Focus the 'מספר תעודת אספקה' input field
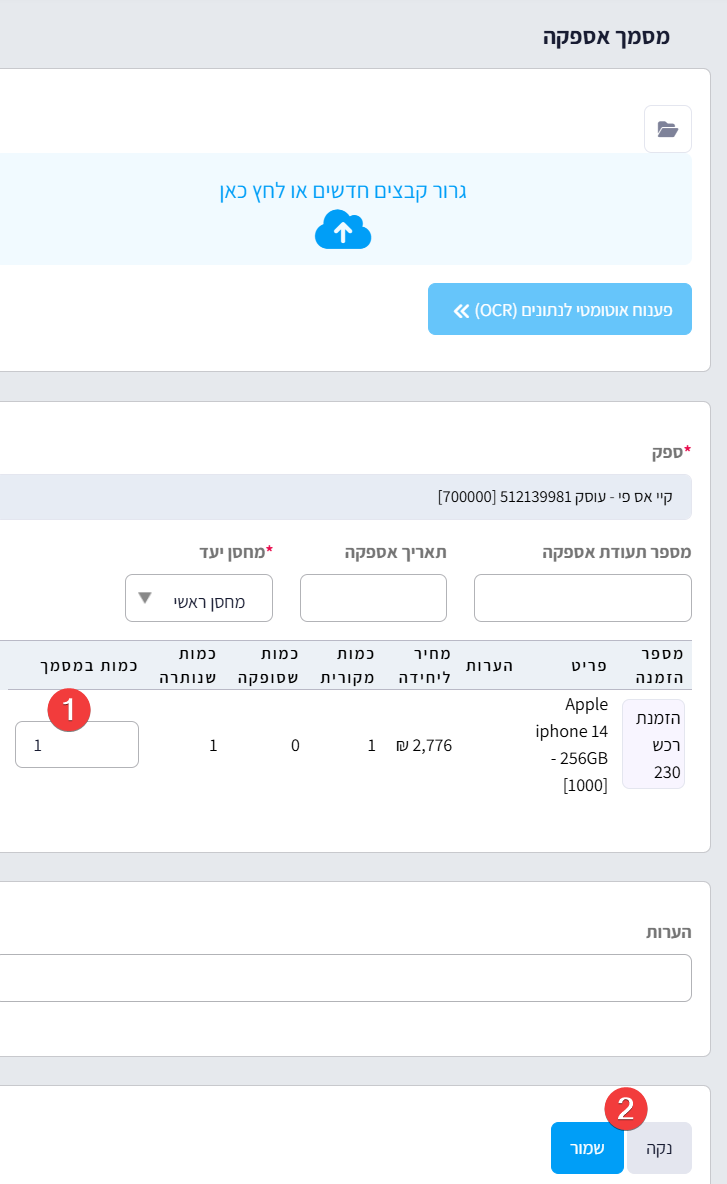Image resolution: width=727 pixels, height=1184 pixels. 582,598
